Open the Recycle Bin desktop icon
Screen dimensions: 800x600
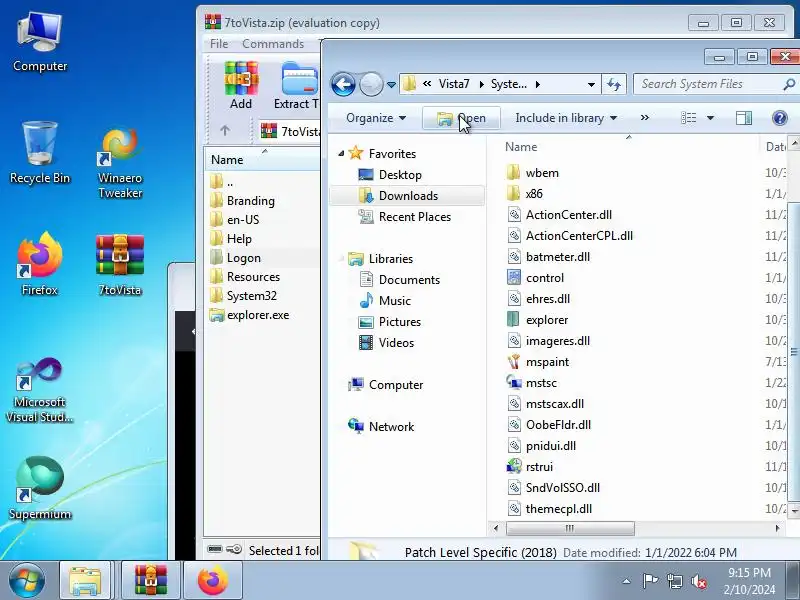click(x=40, y=152)
